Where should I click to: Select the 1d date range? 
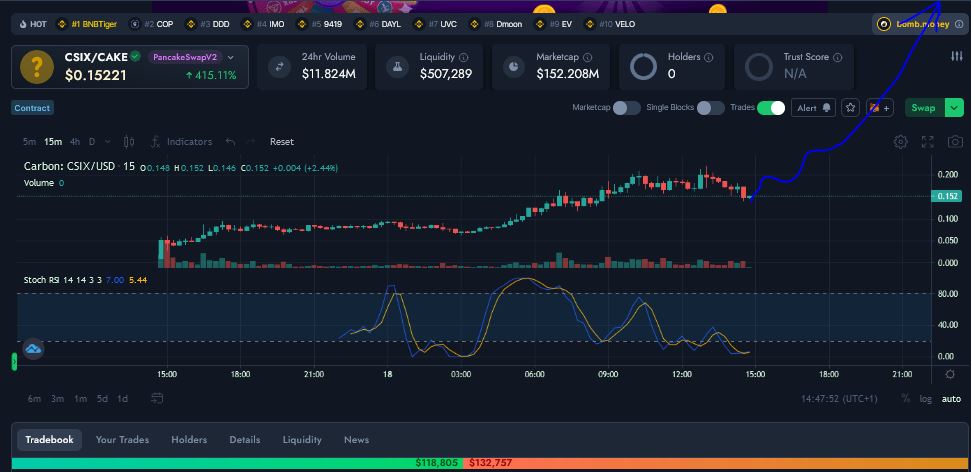[123, 399]
